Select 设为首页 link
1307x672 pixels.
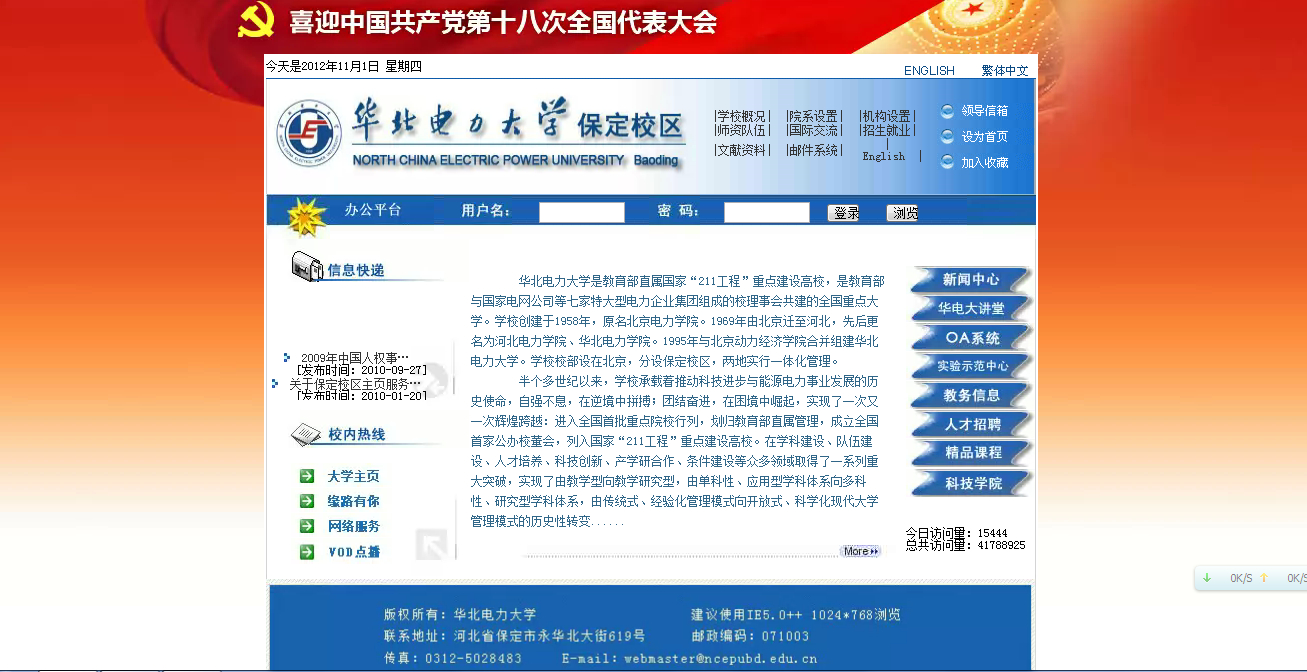[x=985, y=137]
